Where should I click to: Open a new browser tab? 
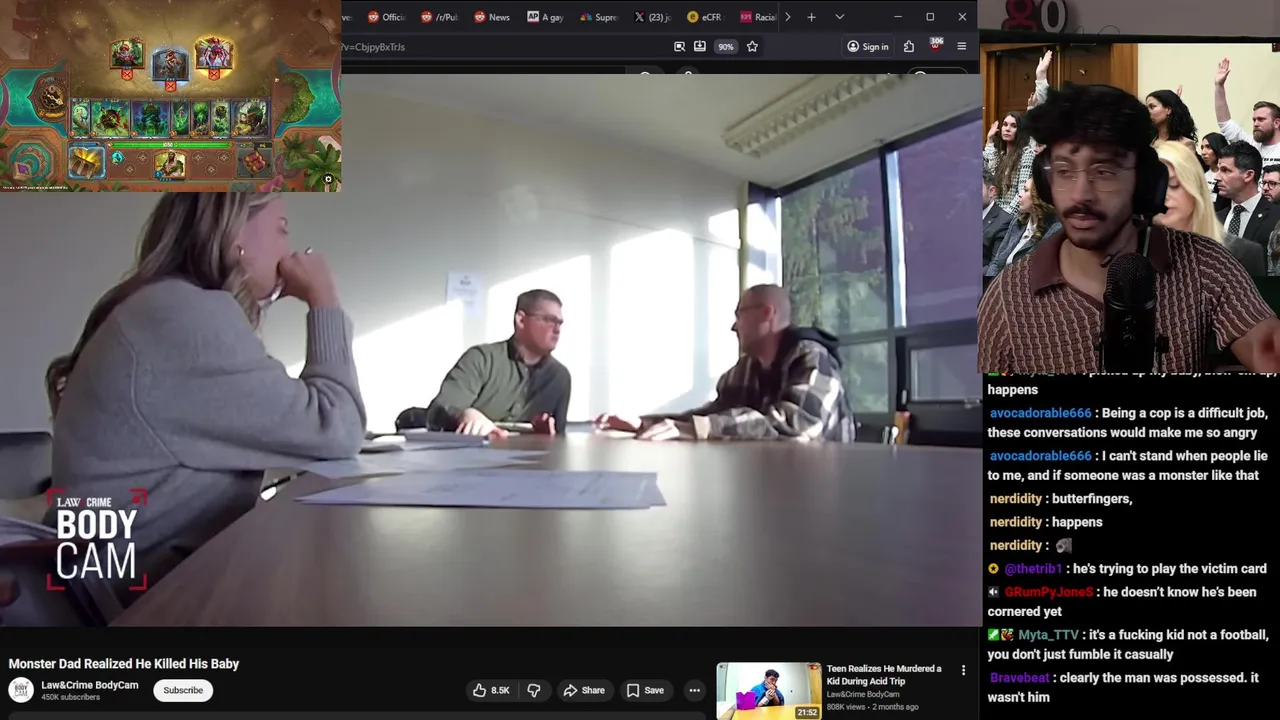pos(811,17)
